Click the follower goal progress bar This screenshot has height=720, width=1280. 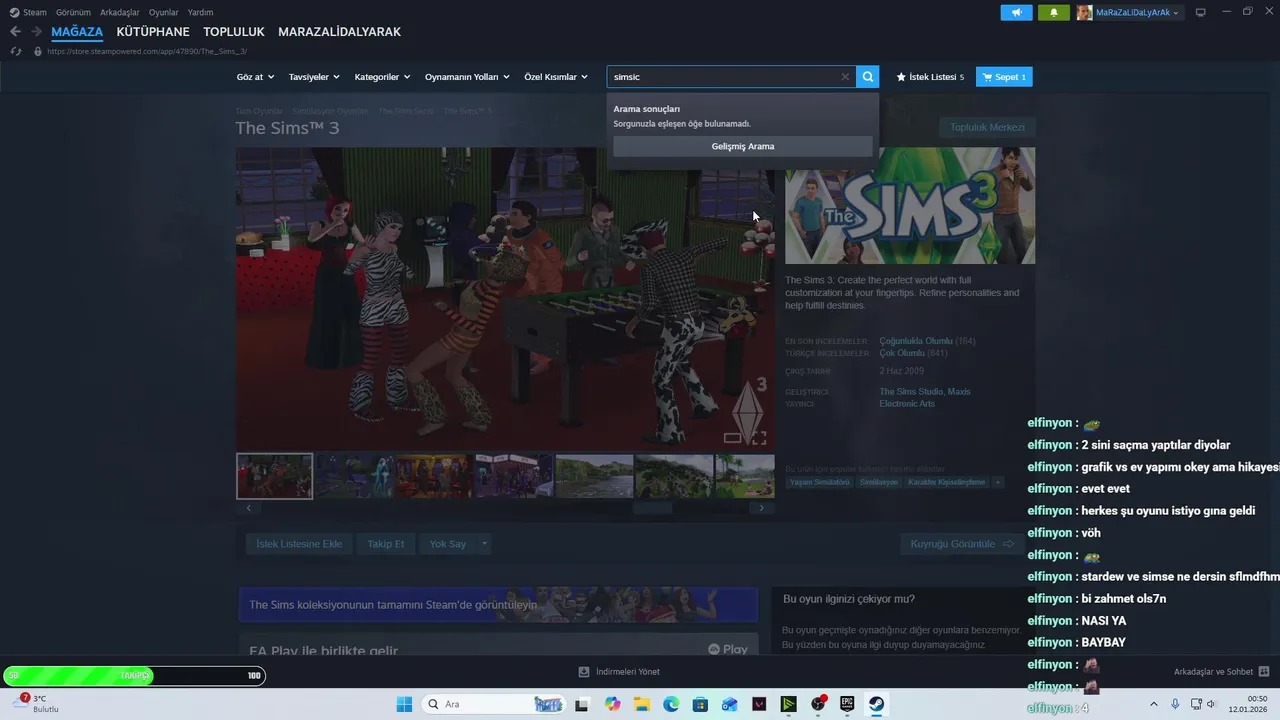click(135, 676)
